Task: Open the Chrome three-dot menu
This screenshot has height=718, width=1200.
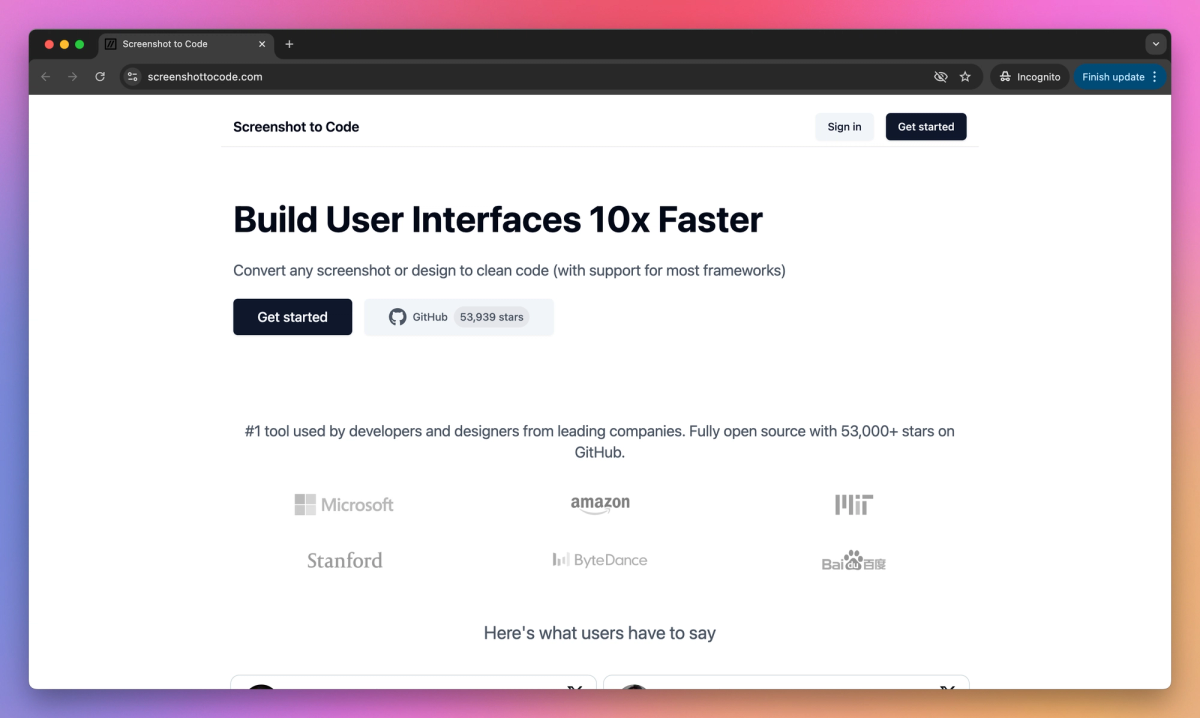Action: 1155,77
